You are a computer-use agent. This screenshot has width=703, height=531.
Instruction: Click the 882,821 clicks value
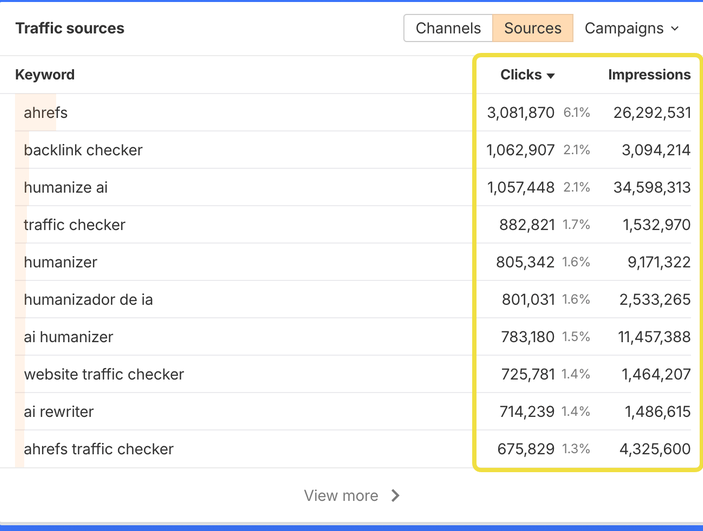click(x=527, y=225)
